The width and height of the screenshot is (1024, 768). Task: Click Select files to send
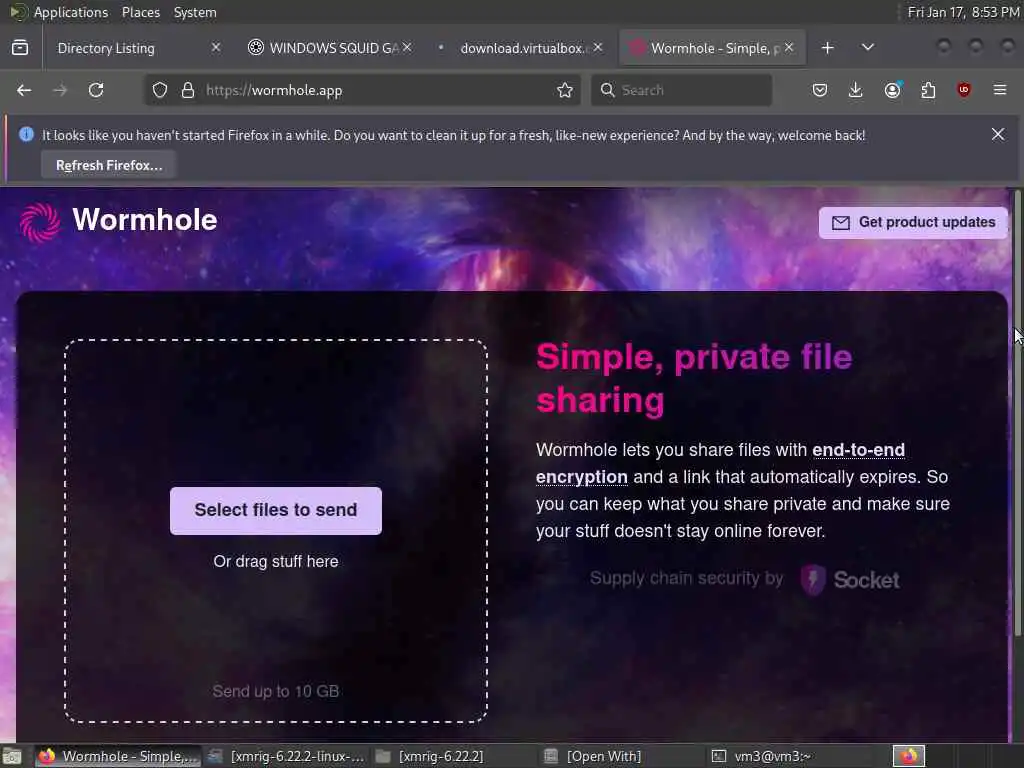point(276,511)
